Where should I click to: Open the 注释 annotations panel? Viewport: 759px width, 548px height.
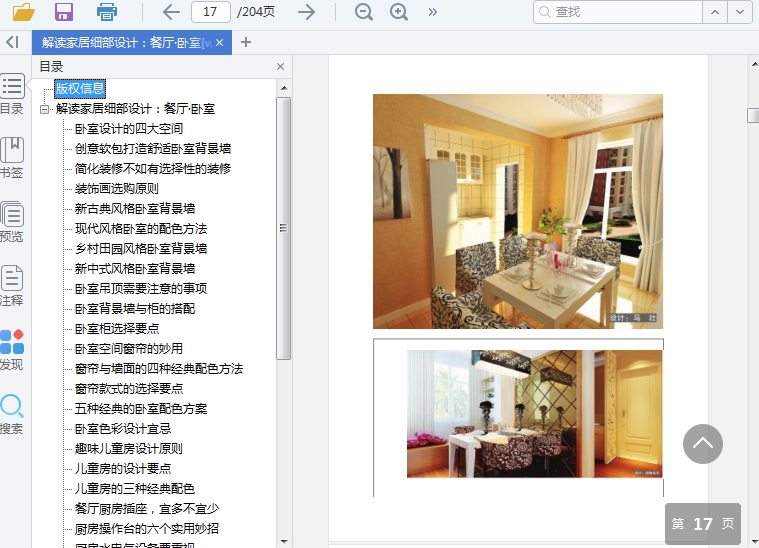(x=12, y=286)
